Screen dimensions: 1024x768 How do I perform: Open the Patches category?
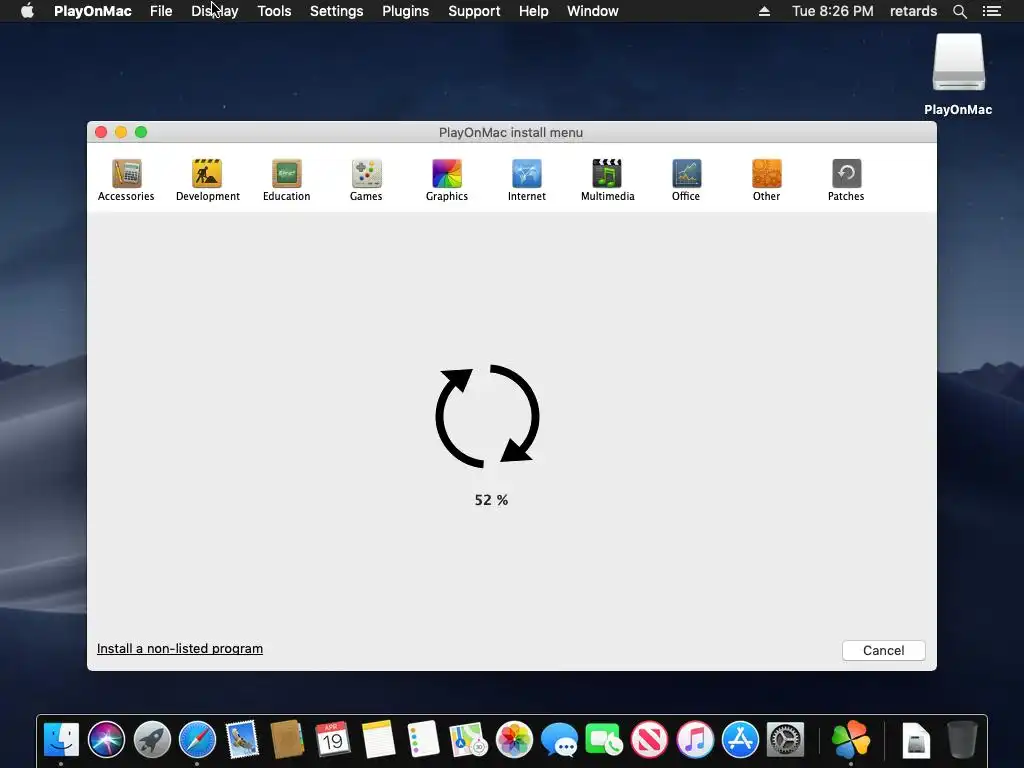pos(846,180)
